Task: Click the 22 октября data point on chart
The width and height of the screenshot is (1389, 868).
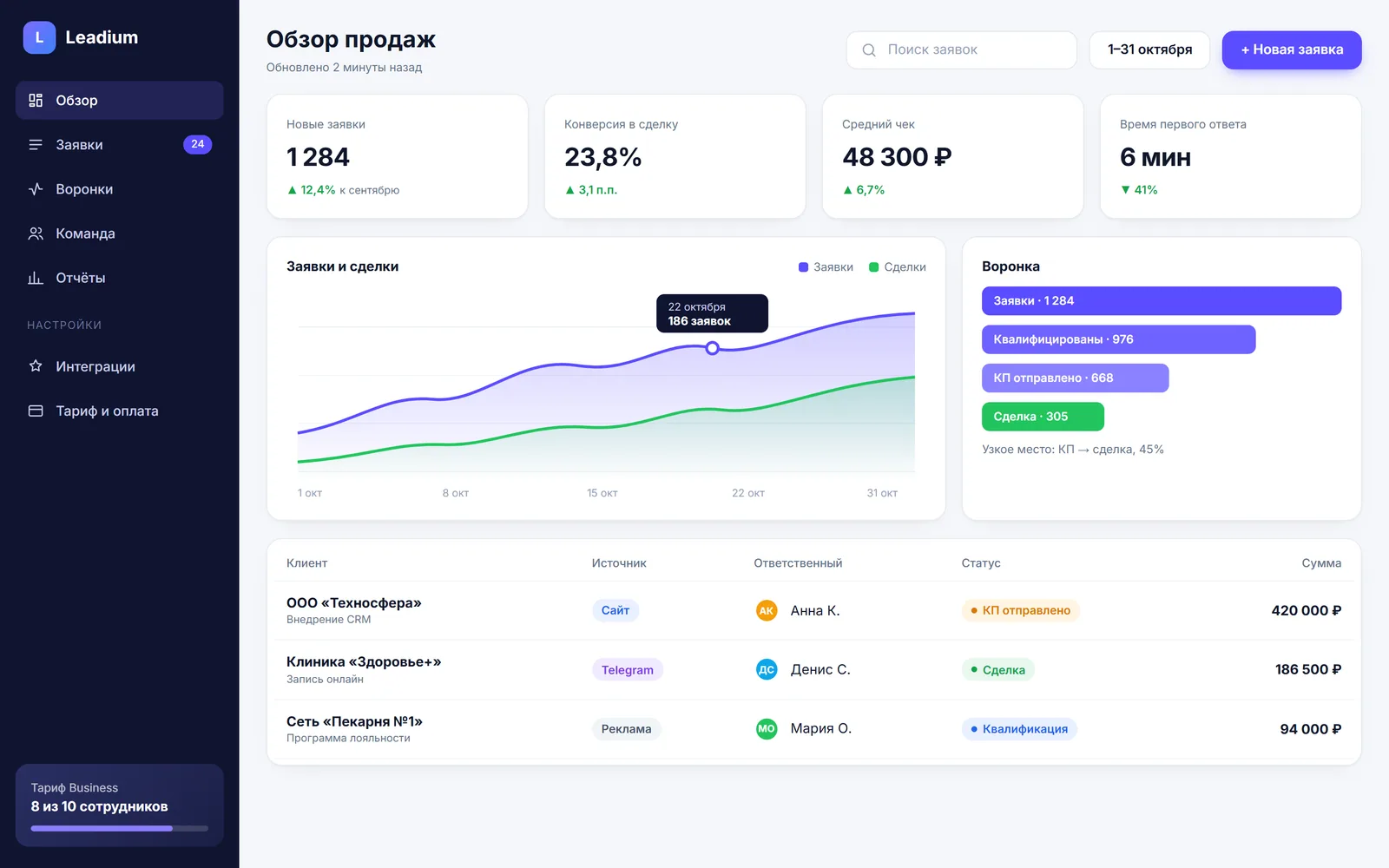Action: click(x=712, y=348)
